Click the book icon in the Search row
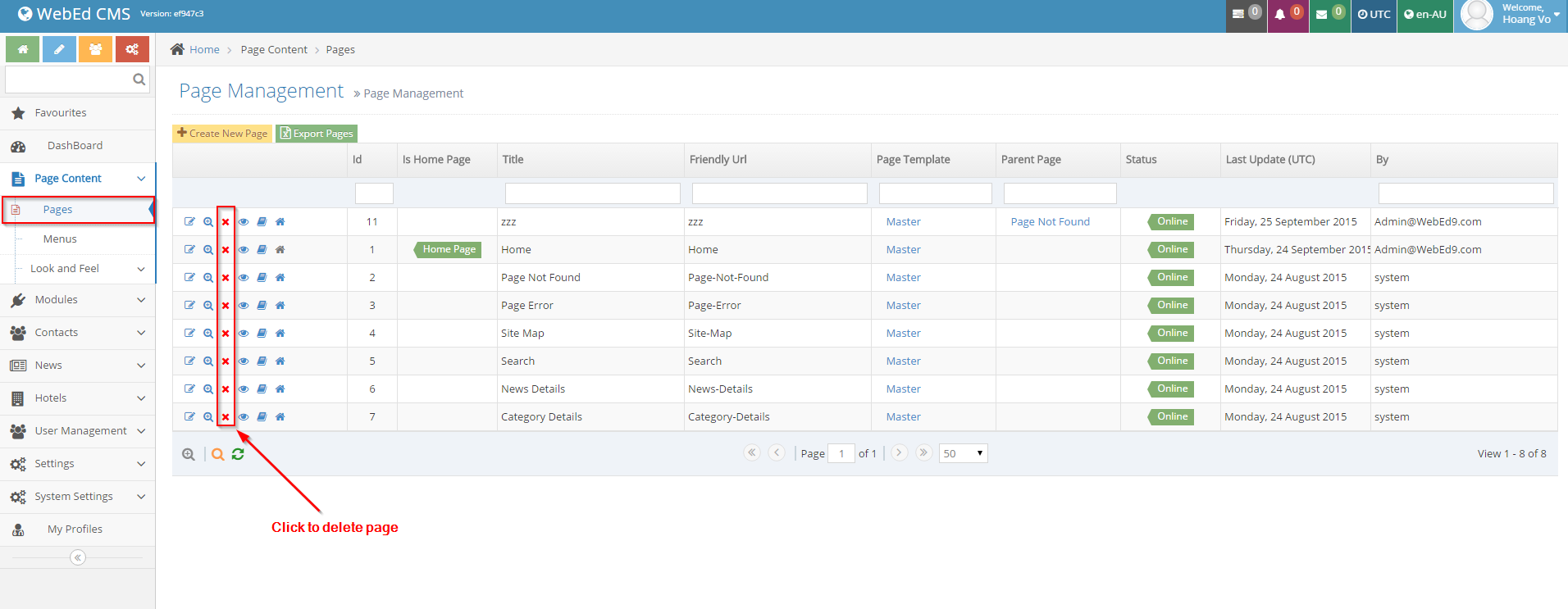Image resolution: width=1568 pixels, height=609 pixels. point(262,361)
